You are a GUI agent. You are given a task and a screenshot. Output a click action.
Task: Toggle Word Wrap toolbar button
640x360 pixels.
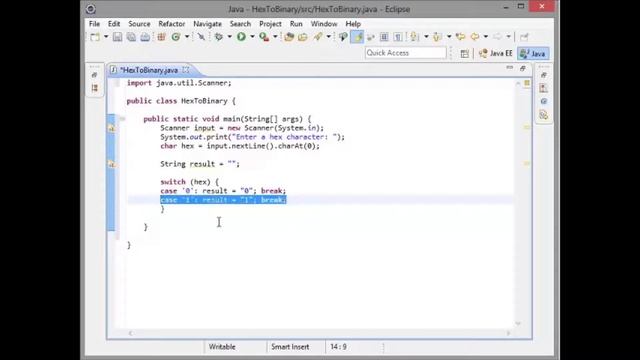(371, 37)
